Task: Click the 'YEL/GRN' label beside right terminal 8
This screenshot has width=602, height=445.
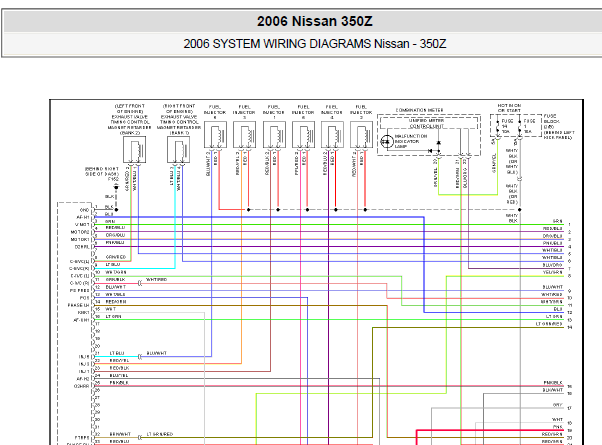Action: 553,272
